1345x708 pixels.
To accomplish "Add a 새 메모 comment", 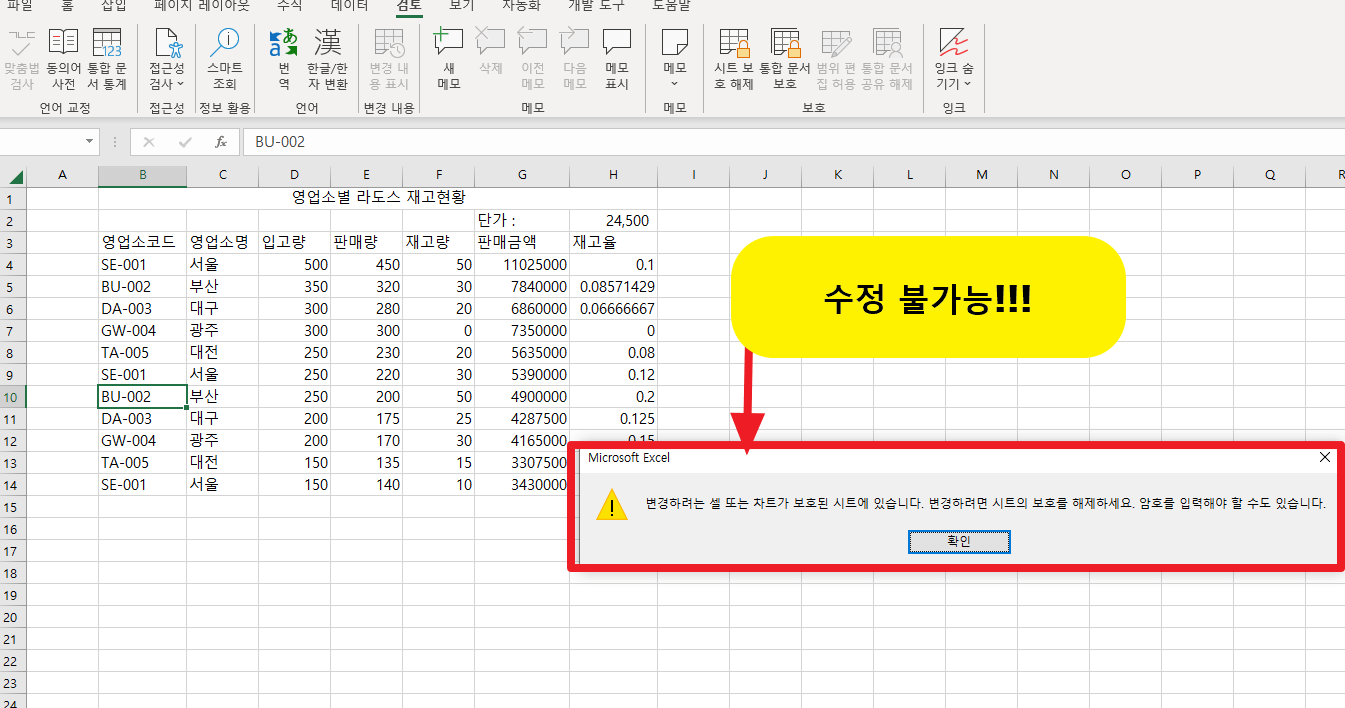I will 448,60.
